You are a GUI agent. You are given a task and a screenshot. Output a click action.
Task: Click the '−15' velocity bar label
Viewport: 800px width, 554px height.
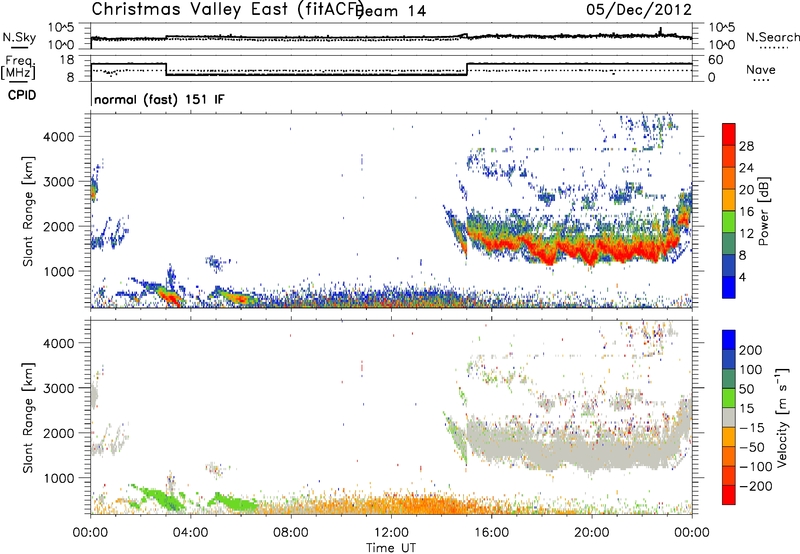pos(752,428)
